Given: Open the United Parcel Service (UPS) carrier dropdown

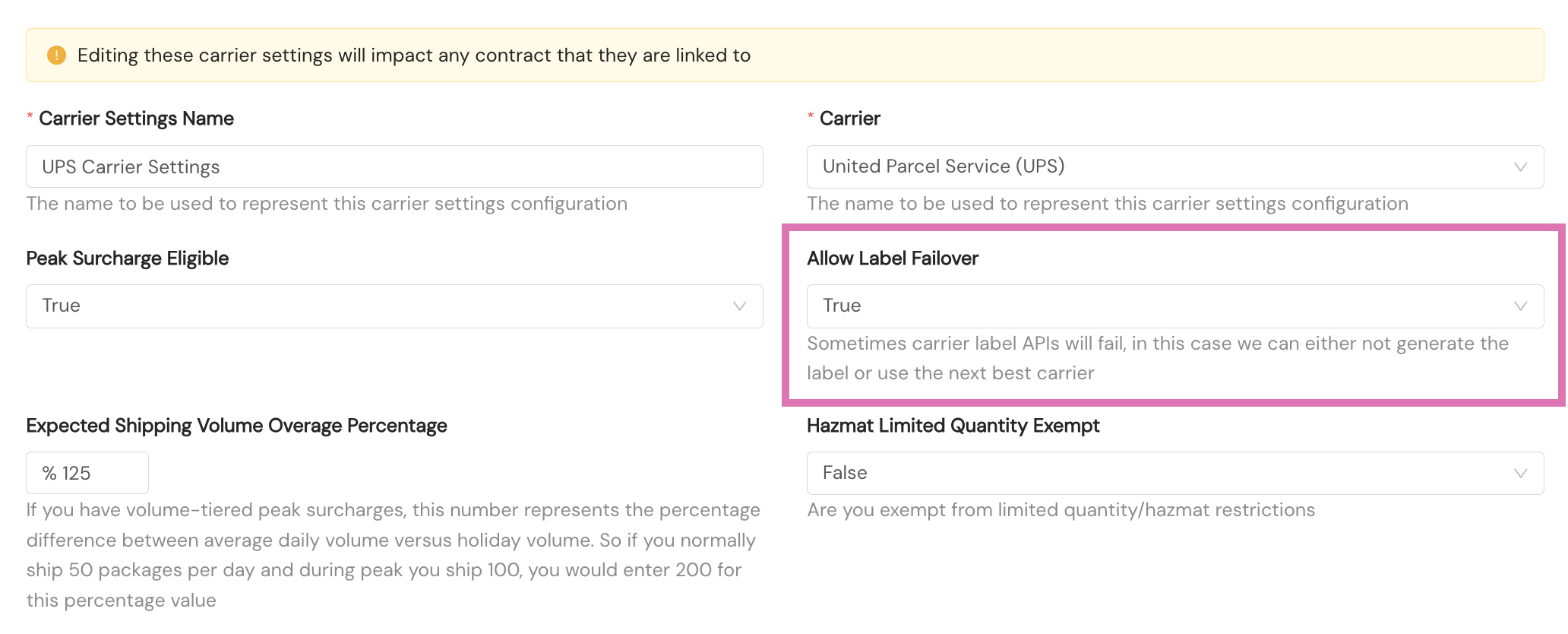Looking at the screenshot, I should point(1175,167).
